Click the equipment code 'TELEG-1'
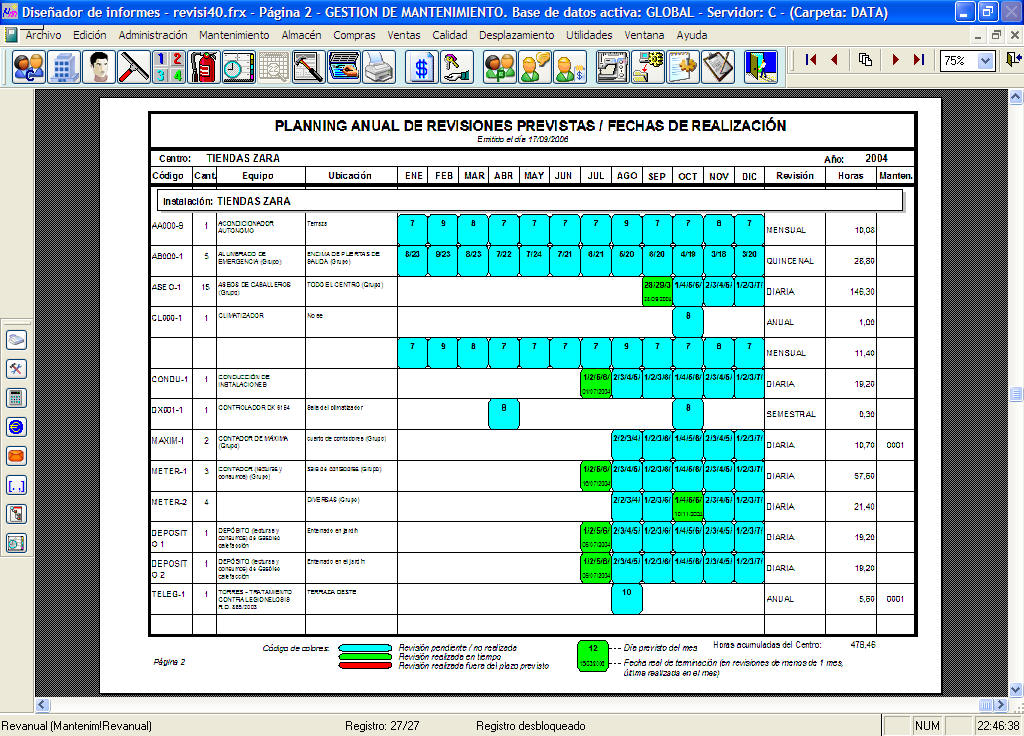This screenshot has height=736, width=1024. coord(168,594)
